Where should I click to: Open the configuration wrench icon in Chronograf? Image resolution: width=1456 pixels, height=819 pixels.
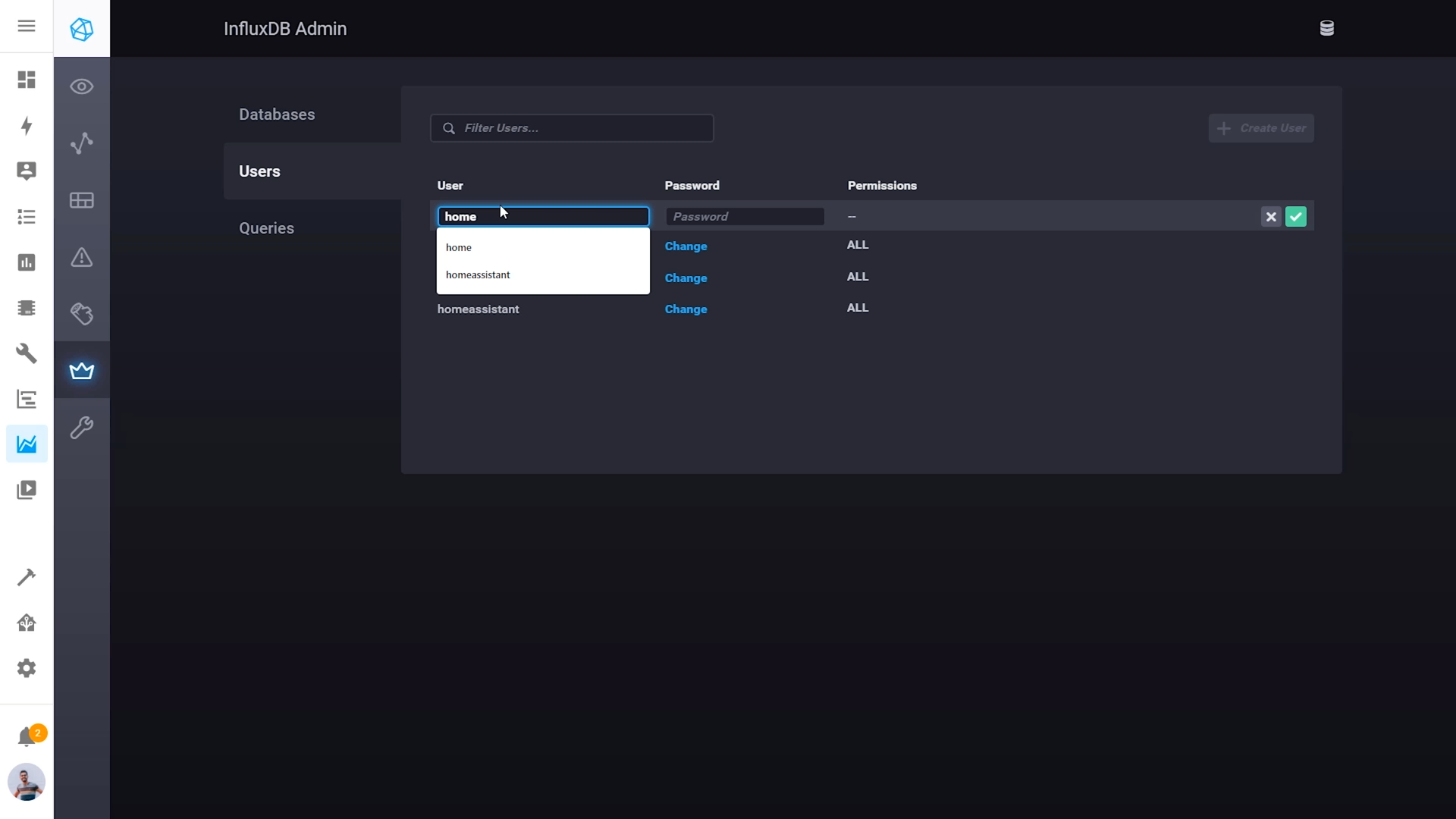82,428
